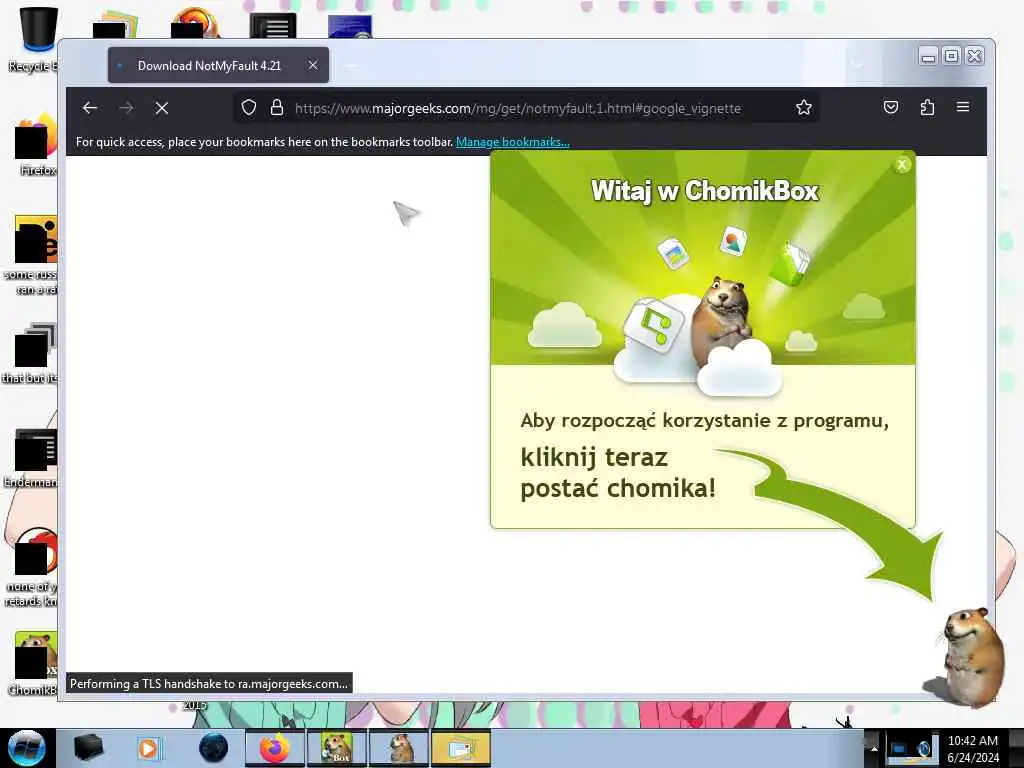Open the black box icon in taskbar
The image size is (1024, 768).
point(89,748)
